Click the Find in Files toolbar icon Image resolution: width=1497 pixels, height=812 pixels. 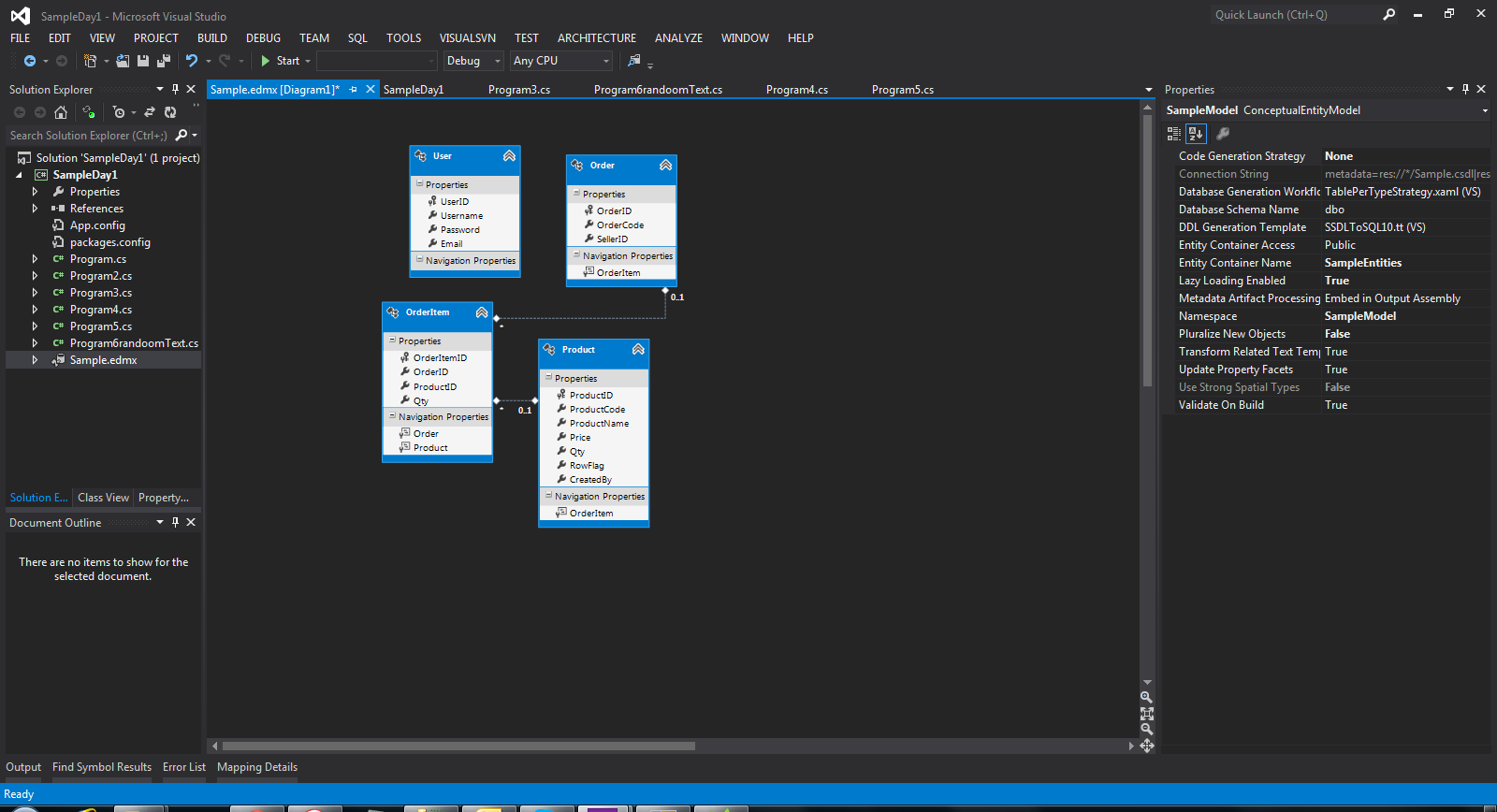coord(634,61)
